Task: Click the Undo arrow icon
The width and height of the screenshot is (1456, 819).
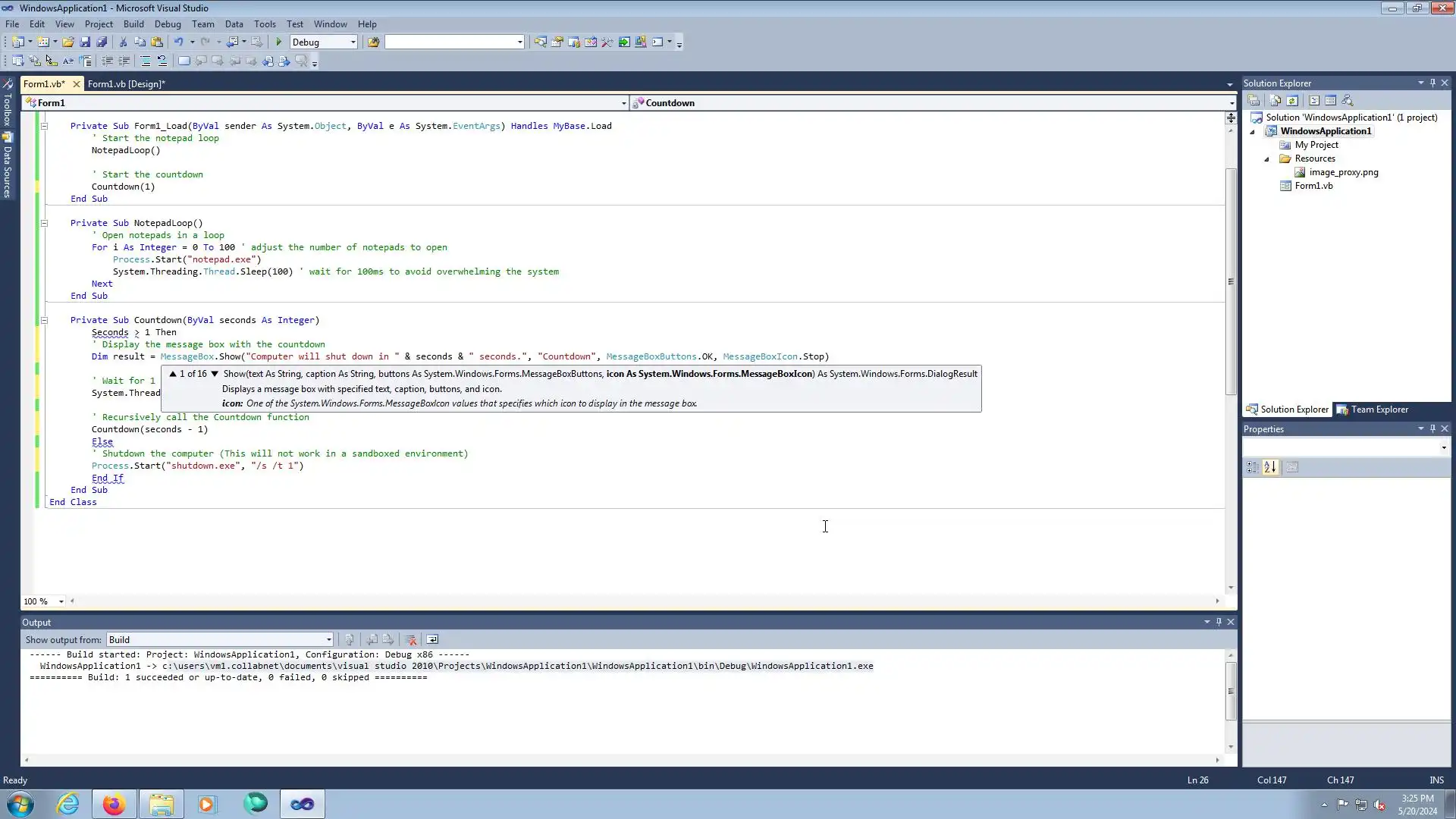Action: click(178, 42)
